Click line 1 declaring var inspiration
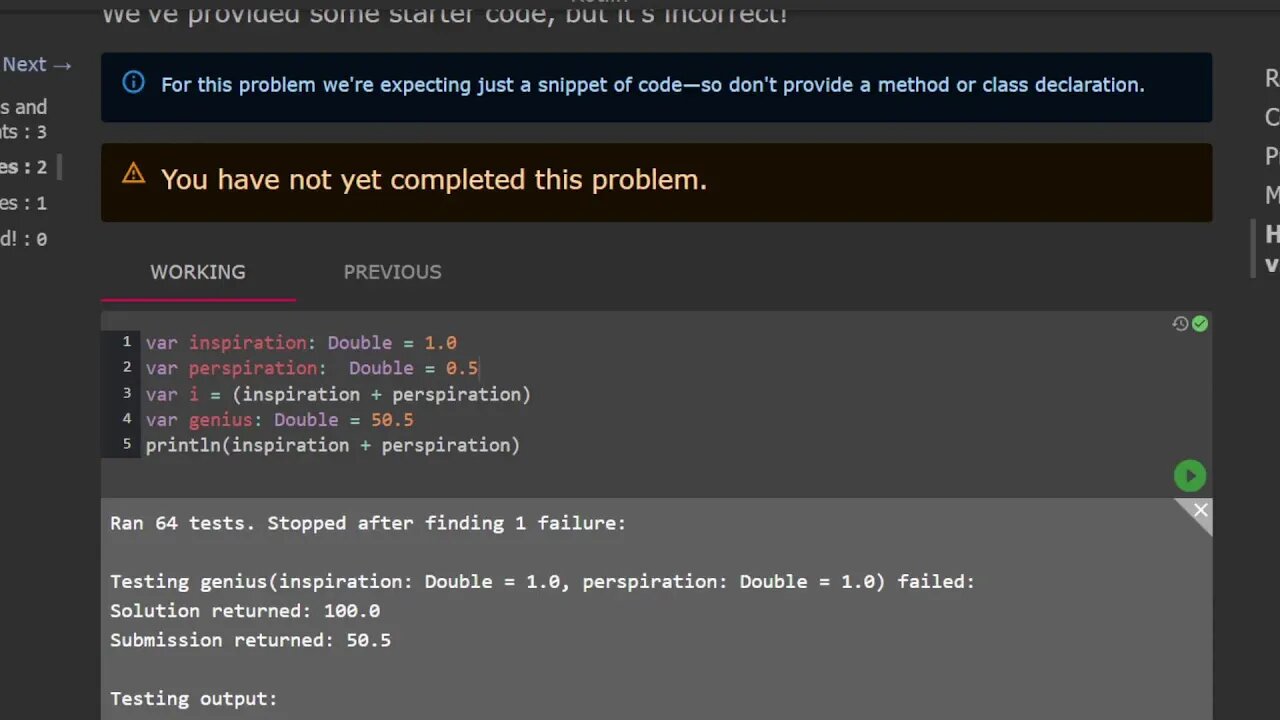This screenshot has width=1280, height=720. coord(301,343)
